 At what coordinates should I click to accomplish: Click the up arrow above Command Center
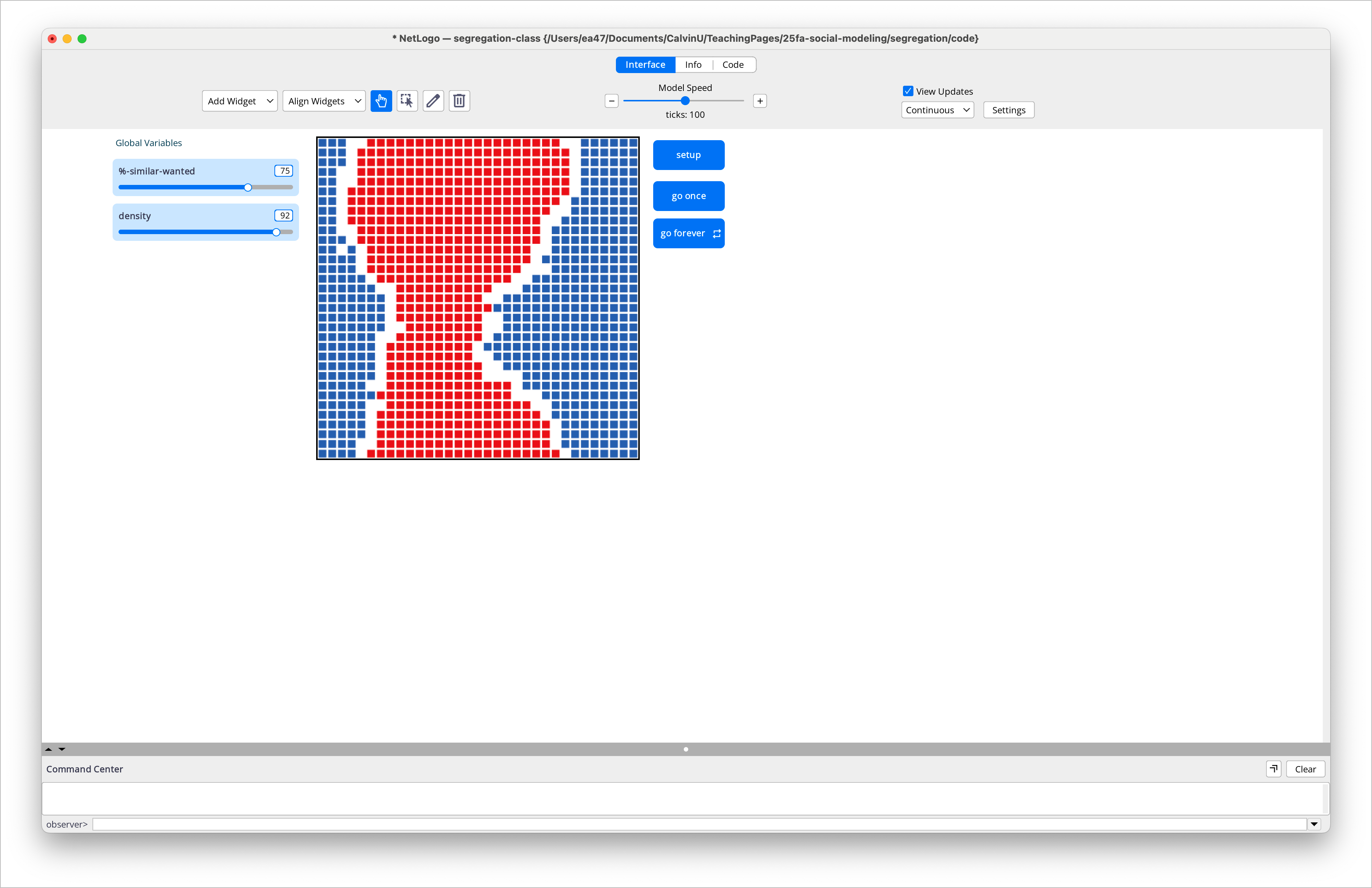click(x=48, y=749)
